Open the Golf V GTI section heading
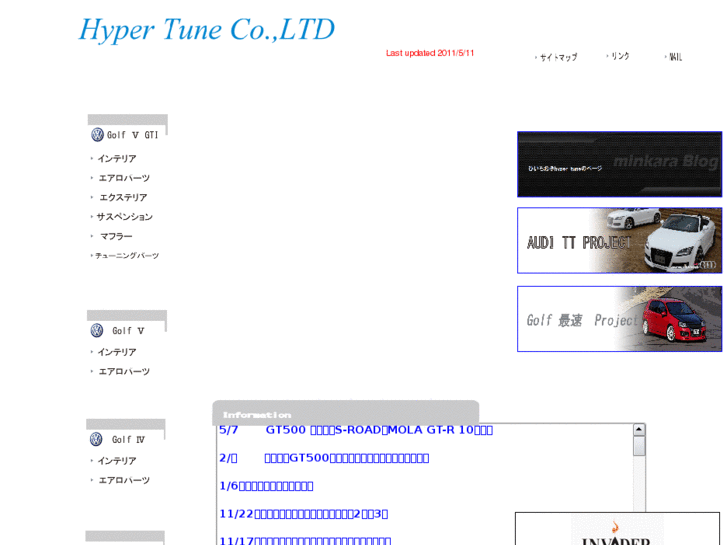727x545 pixels. (132, 135)
